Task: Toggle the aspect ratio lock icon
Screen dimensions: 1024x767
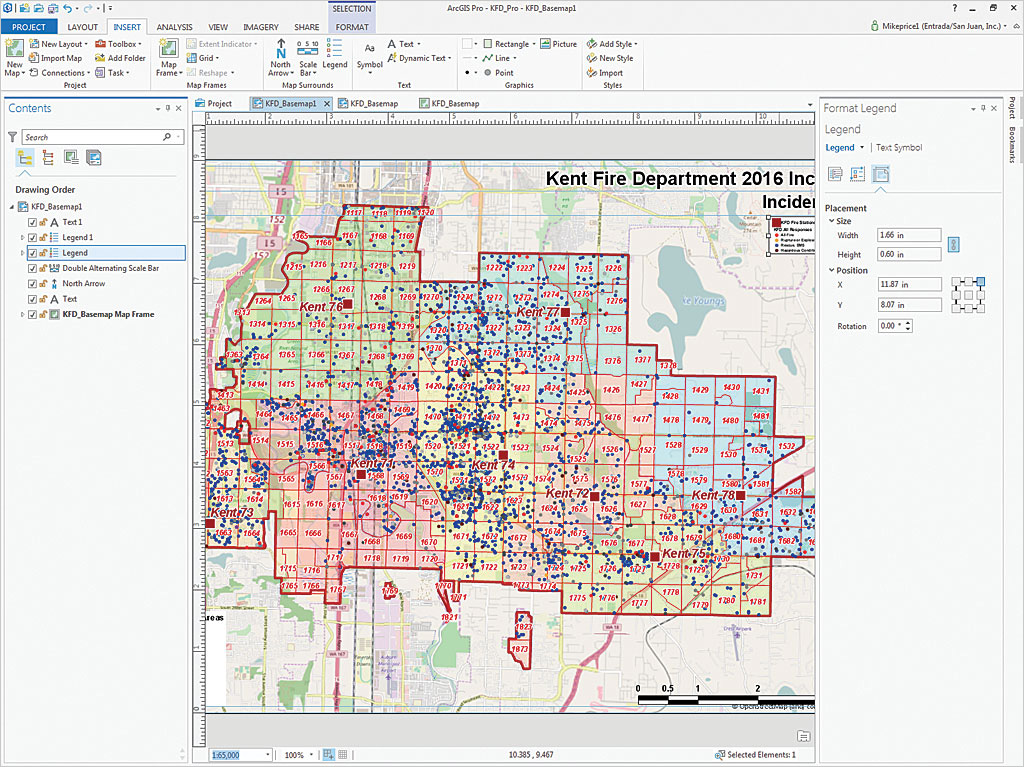Action: click(953, 244)
